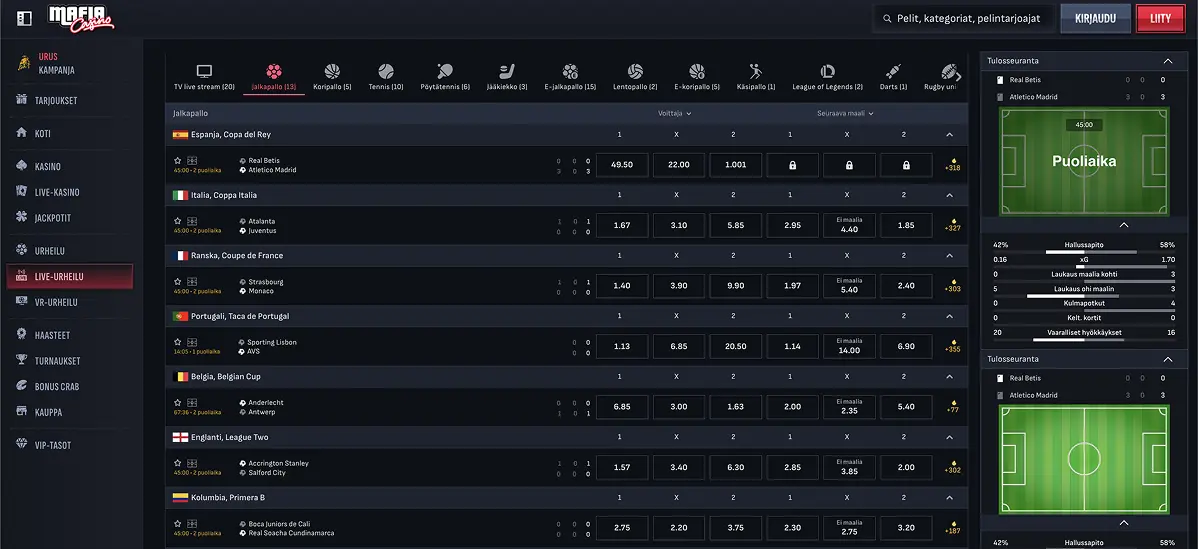
Task: Select the Jääkiekko ice hockey icon
Action: point(507,71)
